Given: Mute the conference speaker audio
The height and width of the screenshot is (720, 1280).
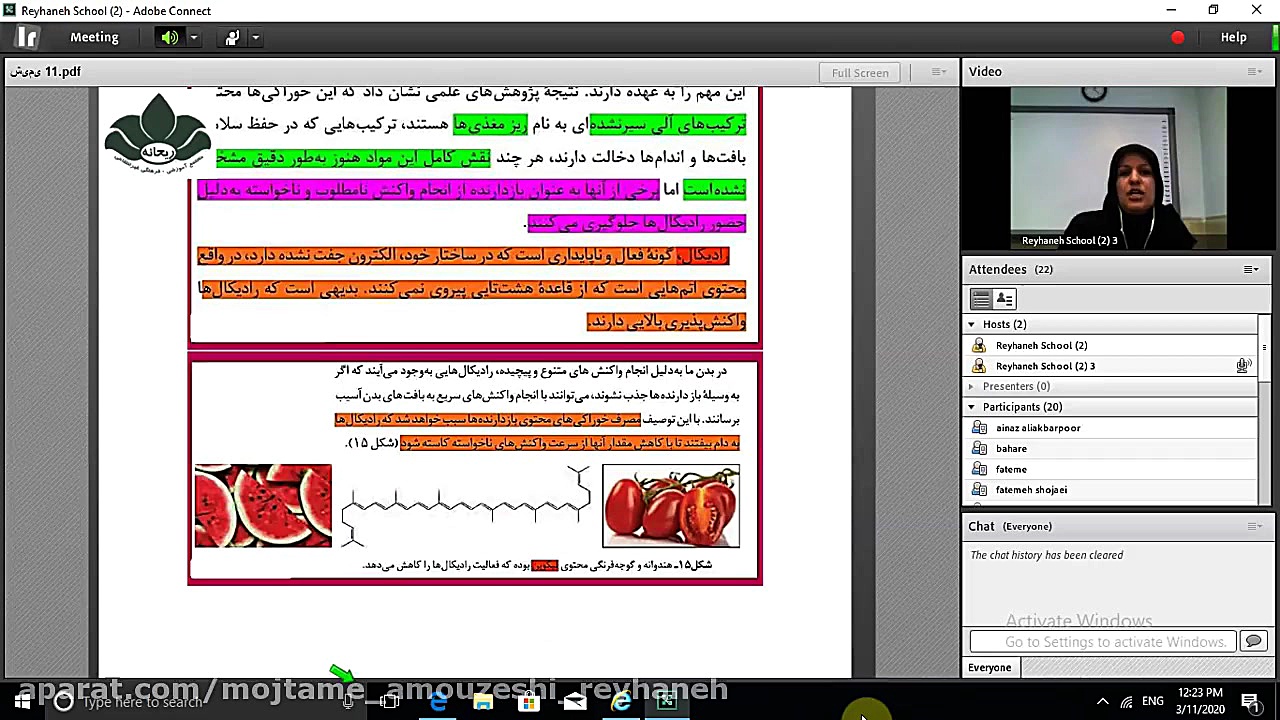Looking at the screenshot, I should (170, 37).
